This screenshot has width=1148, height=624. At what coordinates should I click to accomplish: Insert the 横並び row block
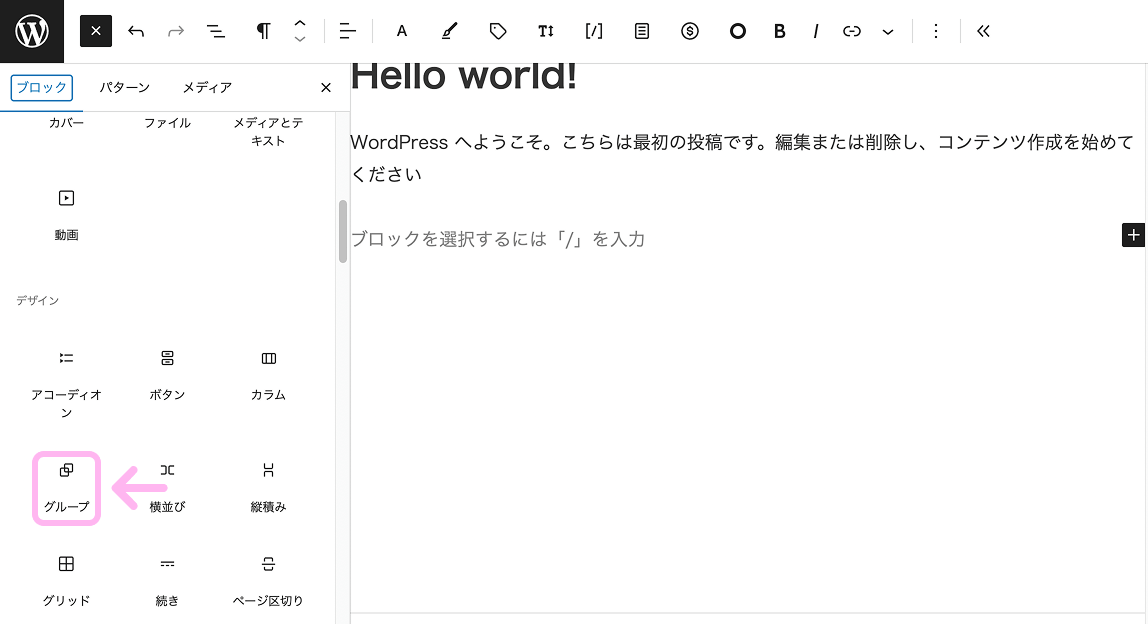click(x=167, y=487)
